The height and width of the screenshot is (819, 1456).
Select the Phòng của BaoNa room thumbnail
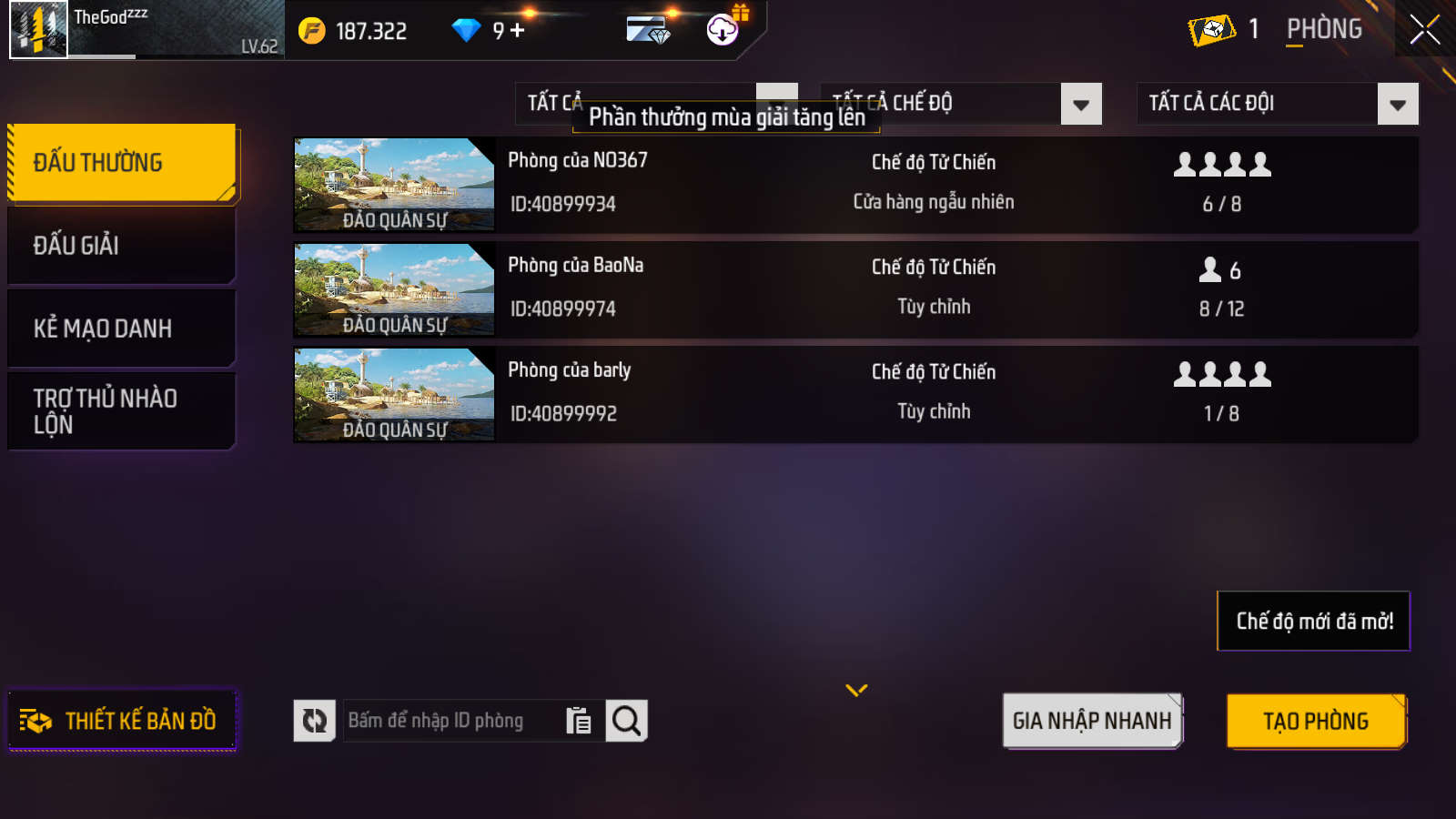(x=394, y=290)
